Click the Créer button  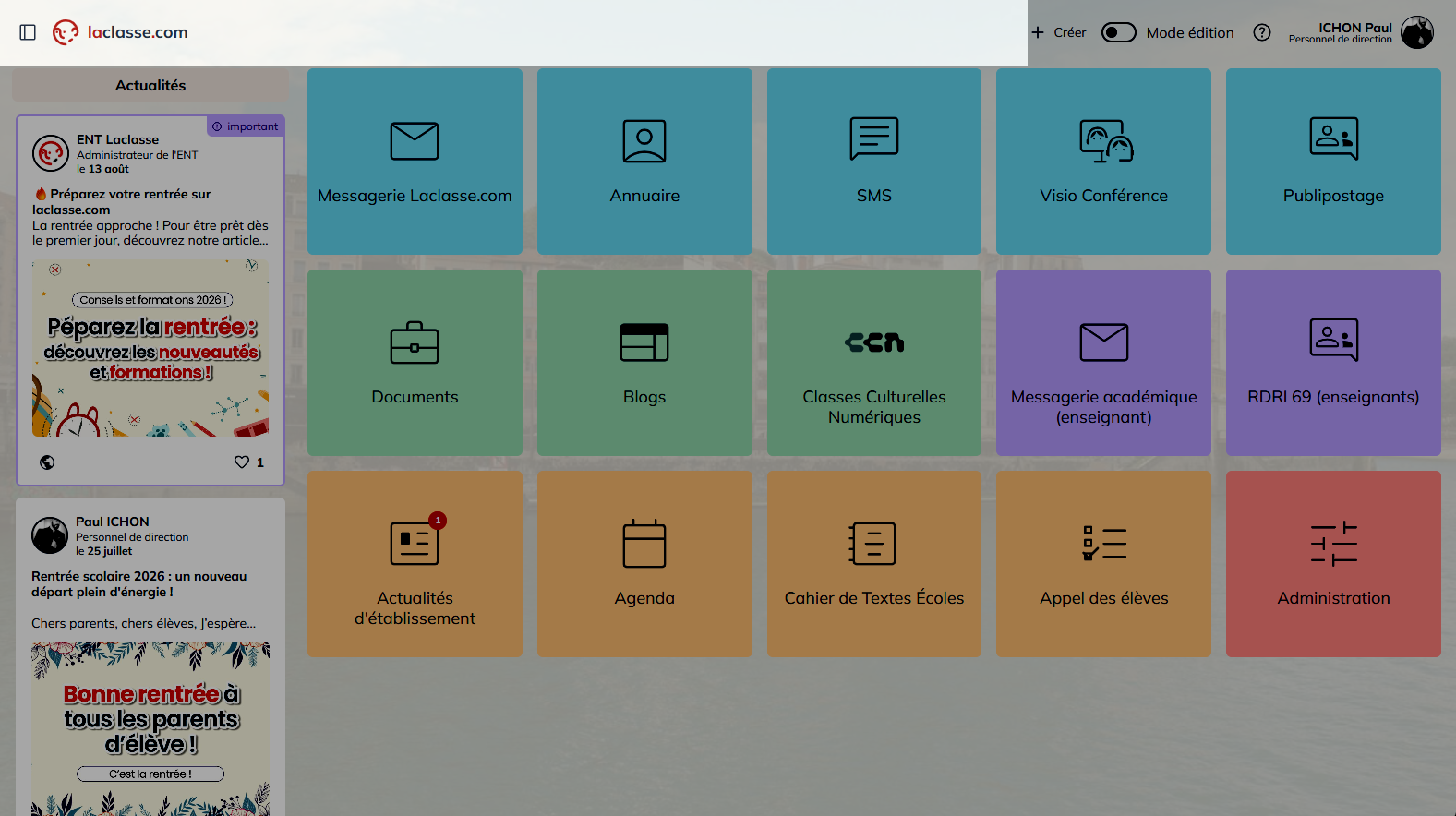click(1059, 32)
